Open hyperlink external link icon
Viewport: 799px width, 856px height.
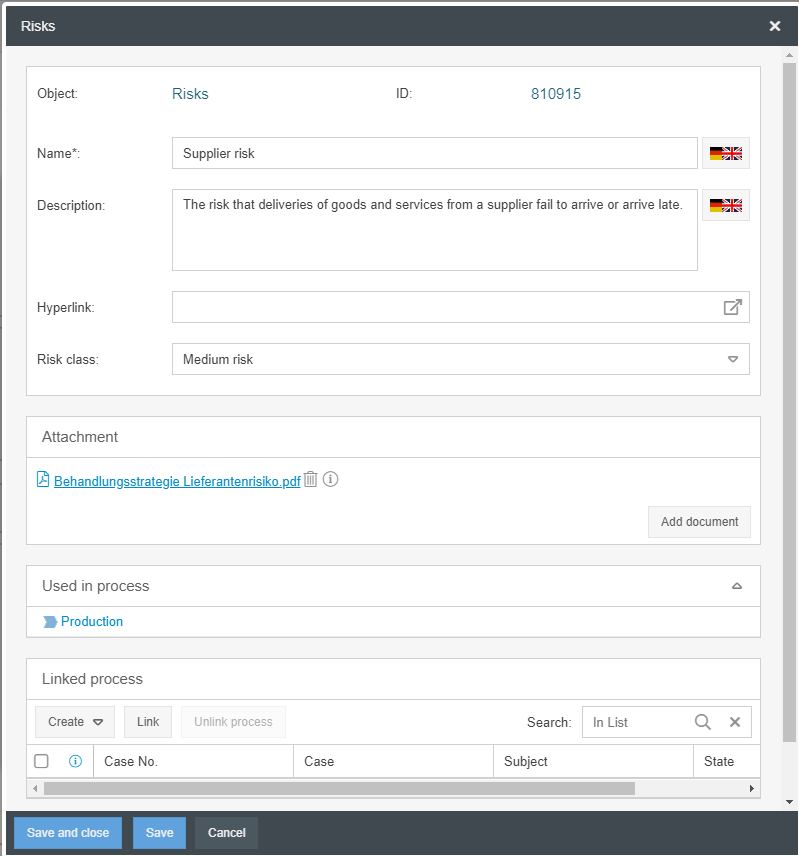point(733,308)
